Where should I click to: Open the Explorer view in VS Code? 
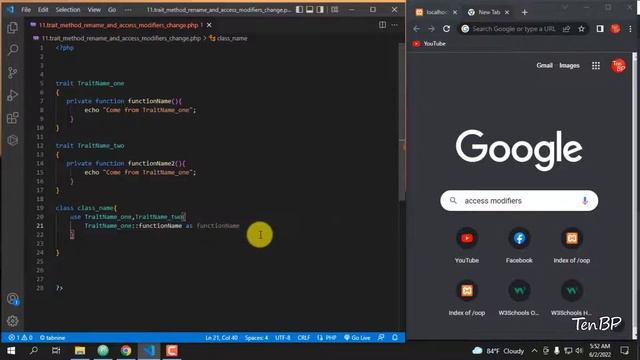[x=13, y=27]
